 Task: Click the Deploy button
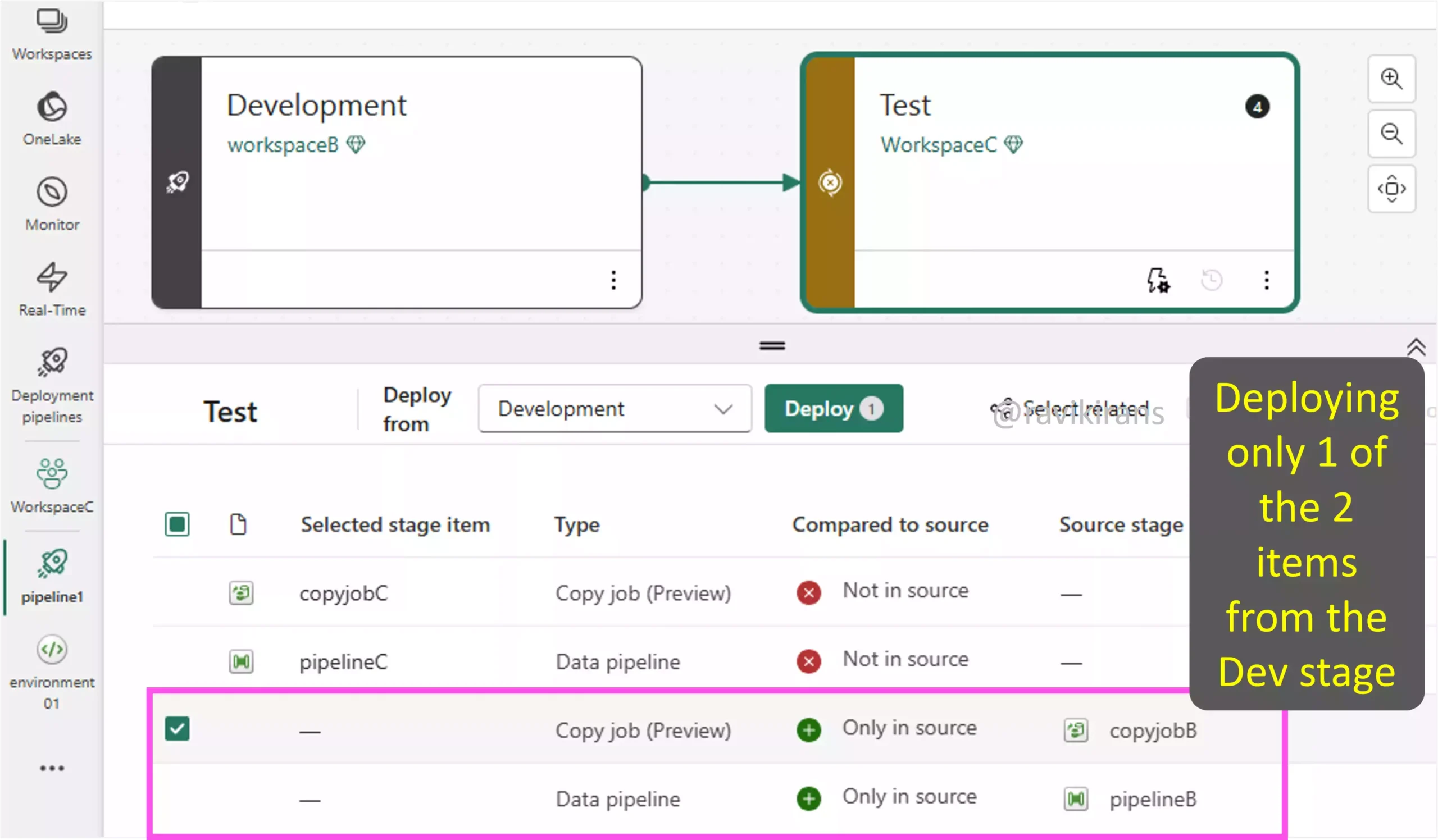tap(834, 408)
